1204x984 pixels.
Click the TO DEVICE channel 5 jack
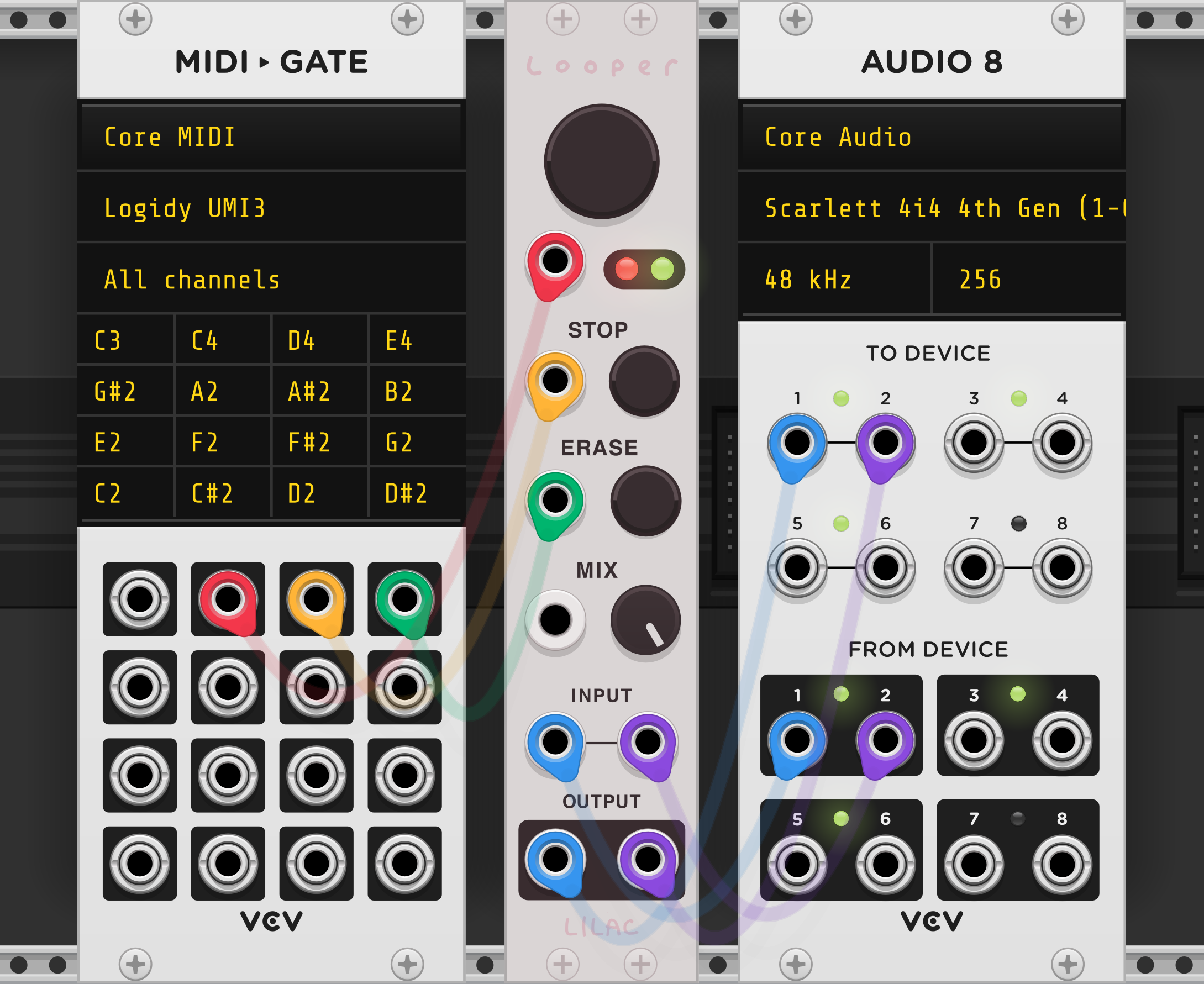pyautogui.click(x=797, y=567)
